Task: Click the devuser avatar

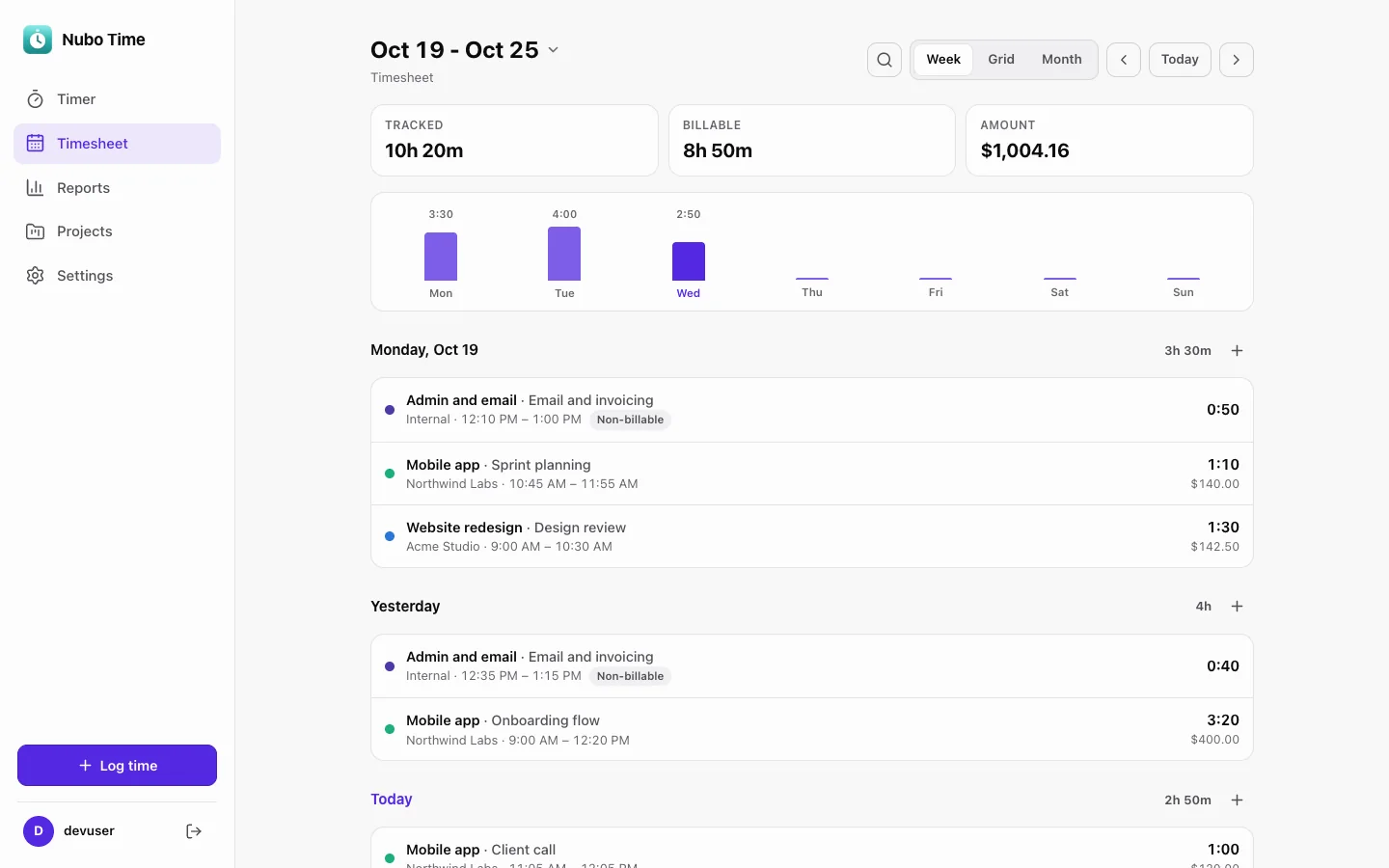Action: tap(39, 831)
